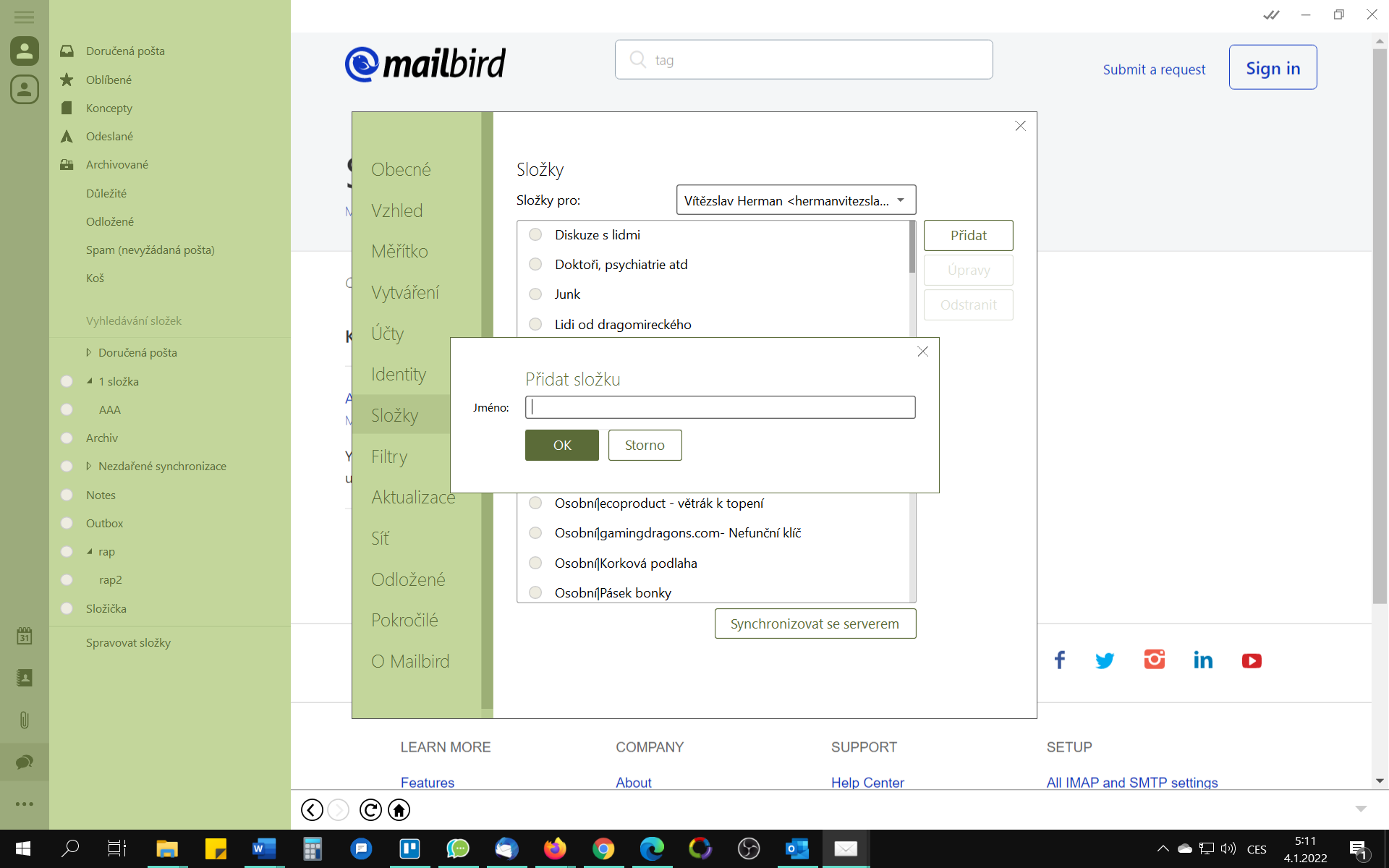Open the contacts book sidebar icon
The image size is (1389, 868).
[24, 678]
